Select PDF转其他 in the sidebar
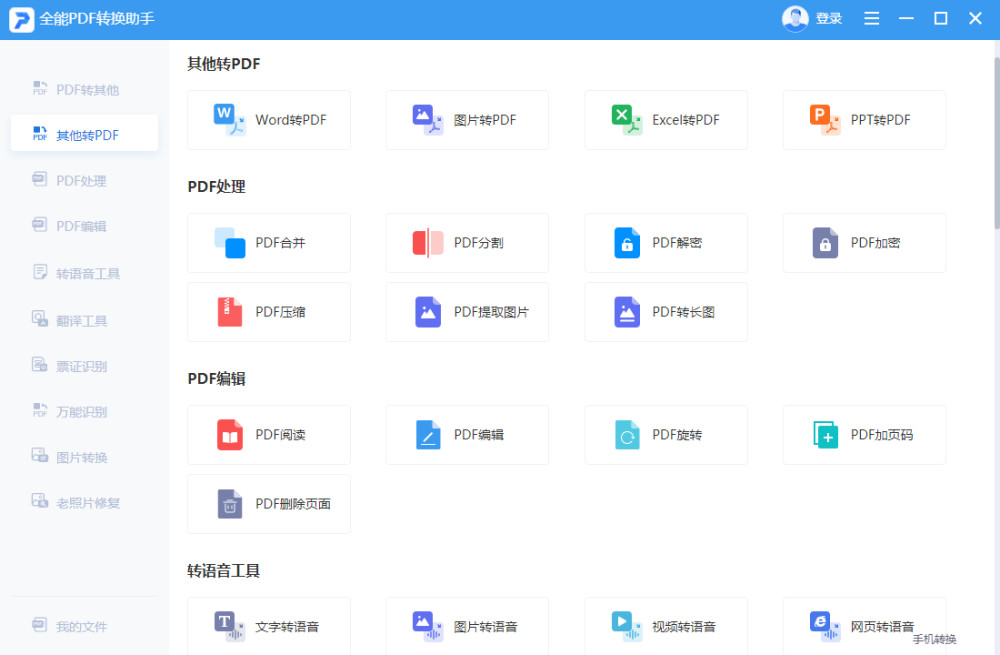 pos(84,89)
